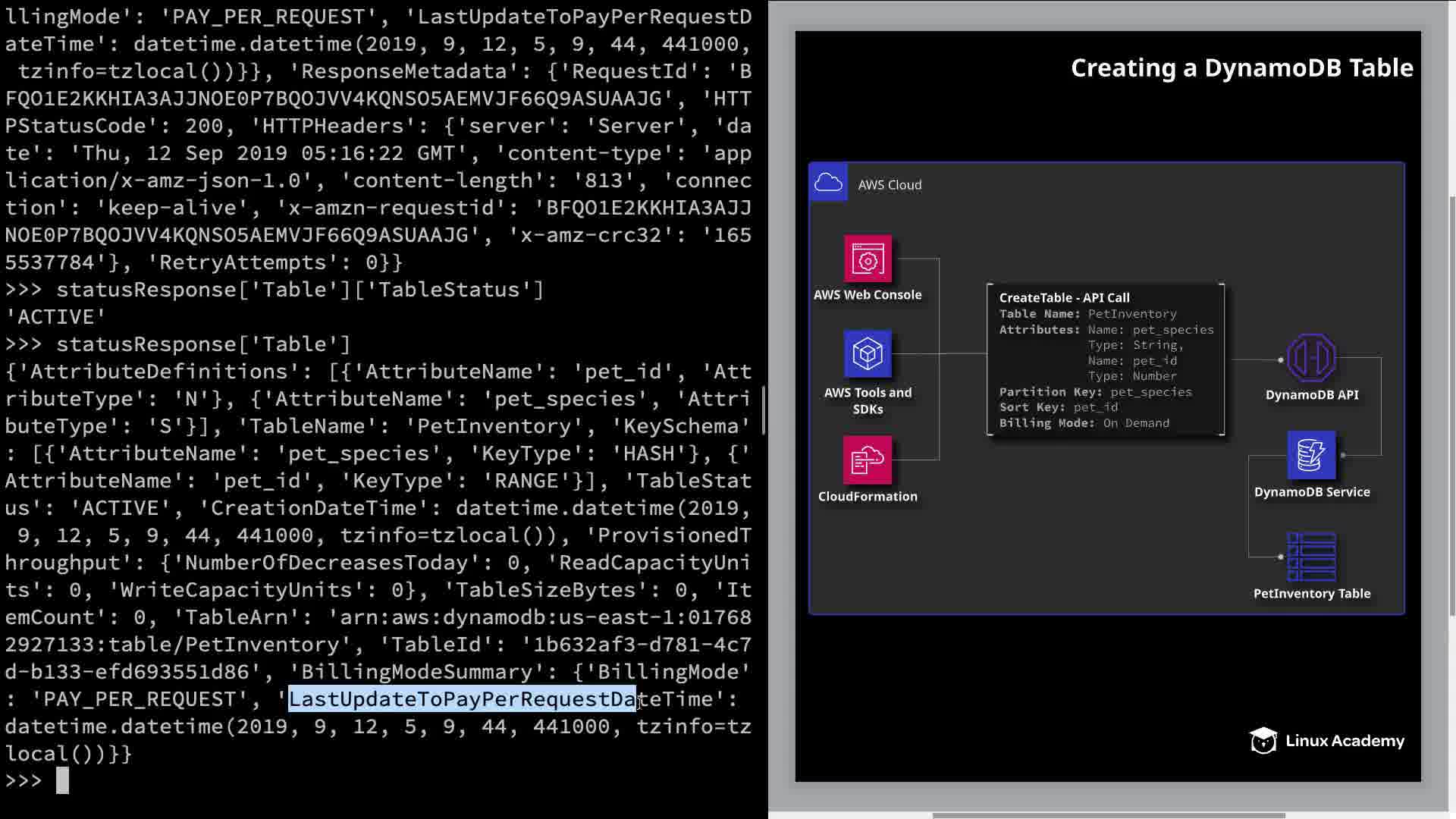Viewport: 1456px width, 819px height.
Task: Click the statusResponse['Table']['TableStatus'] command line
Action: [x=300, y=290]
